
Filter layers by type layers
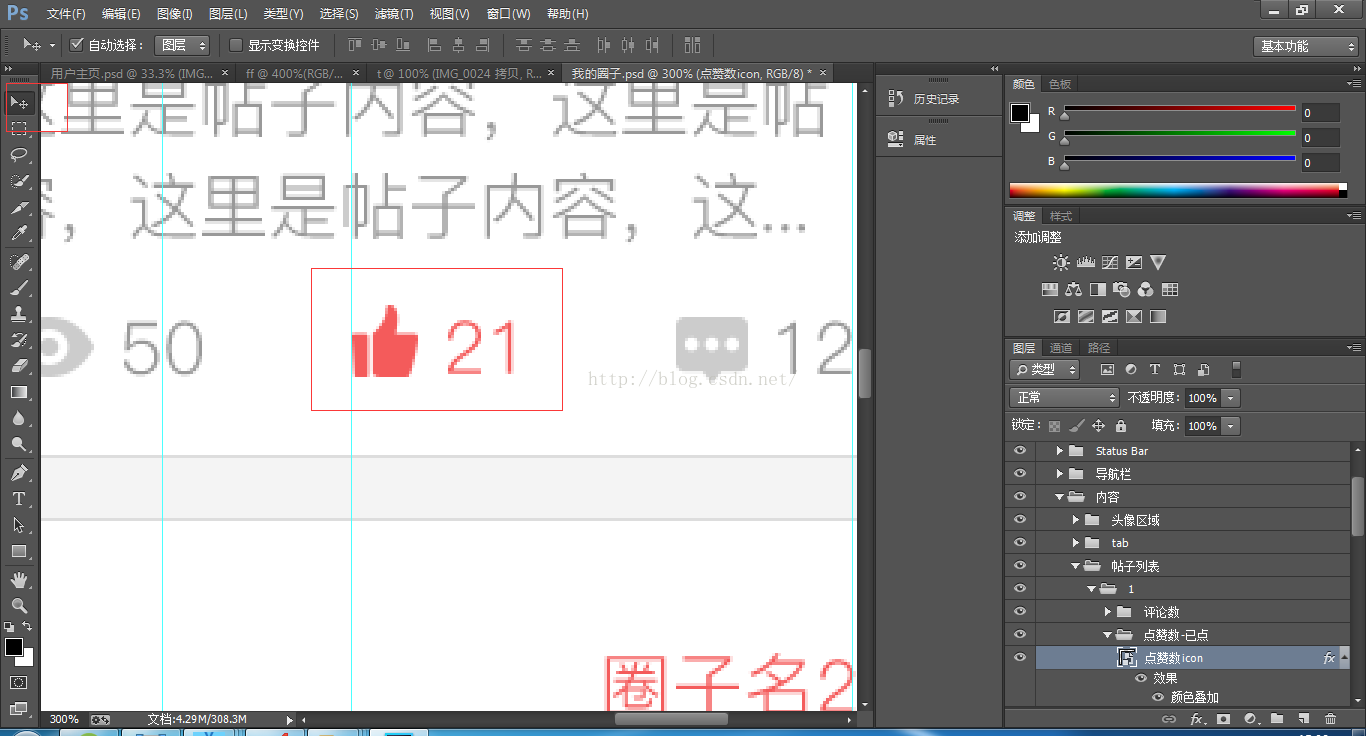click(1155, 369)
